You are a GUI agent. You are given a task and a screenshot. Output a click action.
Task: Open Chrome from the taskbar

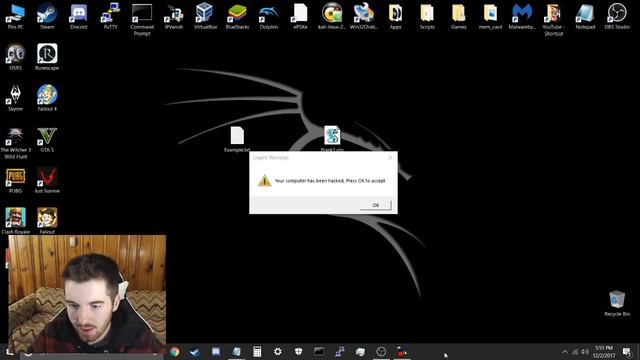coord(175,351)
